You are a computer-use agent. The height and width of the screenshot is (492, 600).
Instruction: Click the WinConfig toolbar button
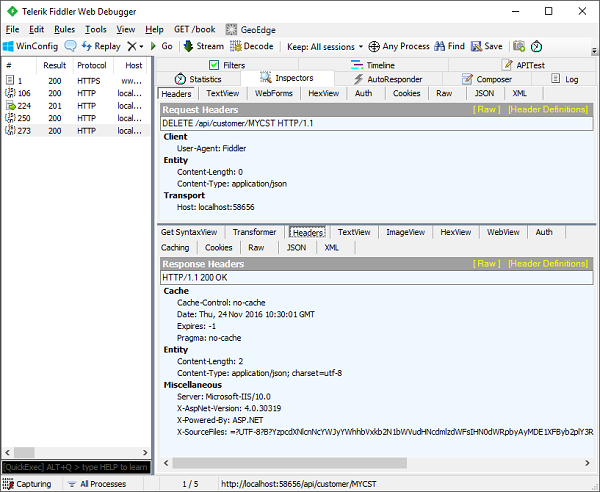point(30,46)
